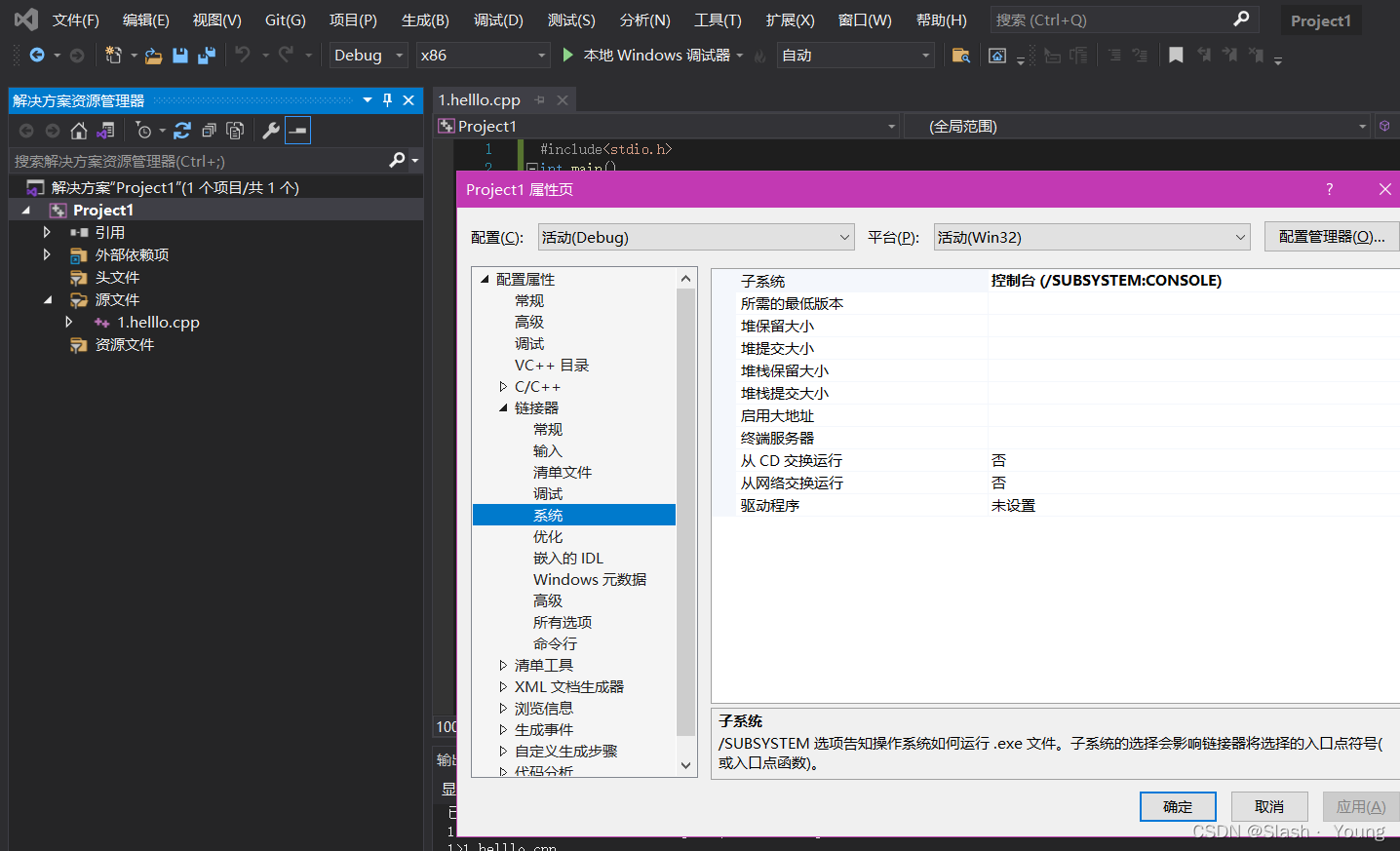Click the Collapse All icon in Solution Explorer
Viewport: 1400px width, 851px height.
[x=209, y=131]
